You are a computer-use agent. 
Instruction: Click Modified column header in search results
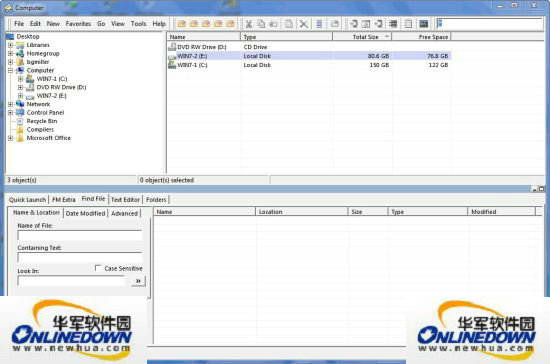(502, 212)
